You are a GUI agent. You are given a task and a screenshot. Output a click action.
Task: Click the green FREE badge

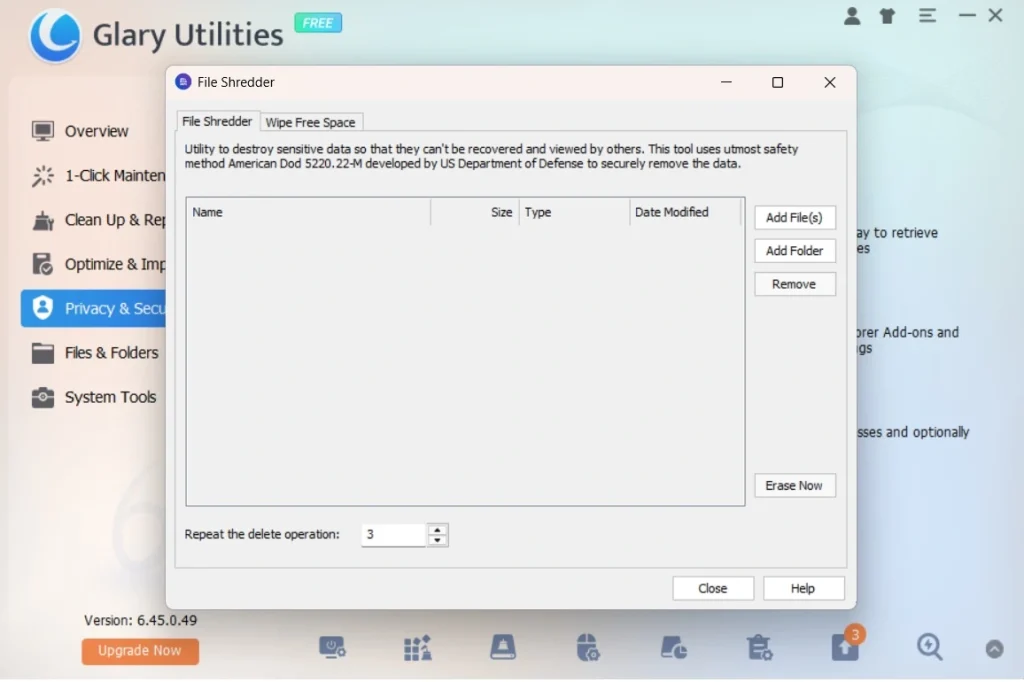pyautogui.click(x=318, y=23)
